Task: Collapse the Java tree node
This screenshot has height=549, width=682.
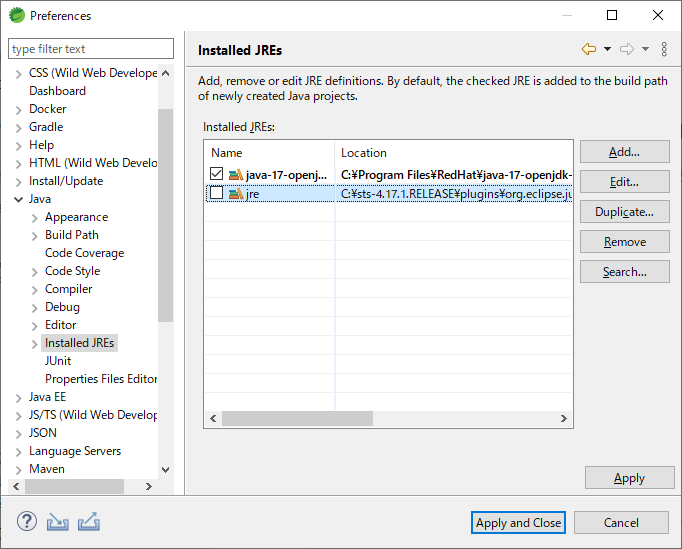Action: click(x=18, y=200)
